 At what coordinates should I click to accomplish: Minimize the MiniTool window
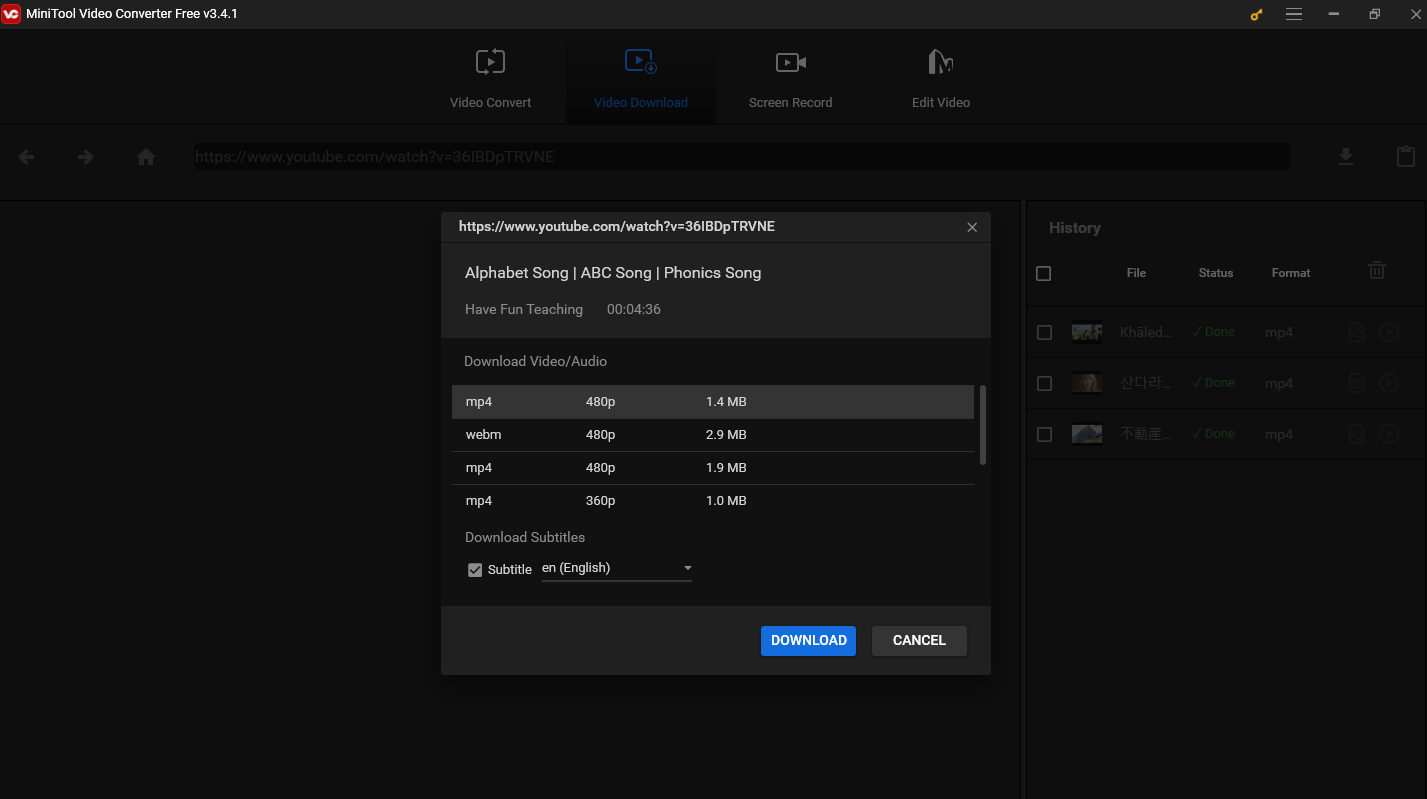click(x=1334, y=15)
